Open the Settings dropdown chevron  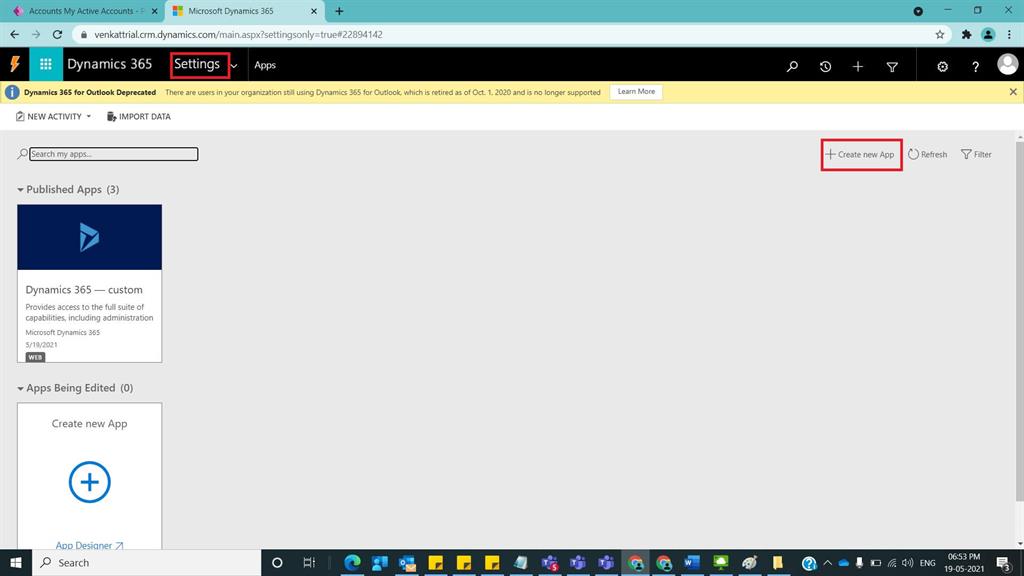[x=233, y=66]
